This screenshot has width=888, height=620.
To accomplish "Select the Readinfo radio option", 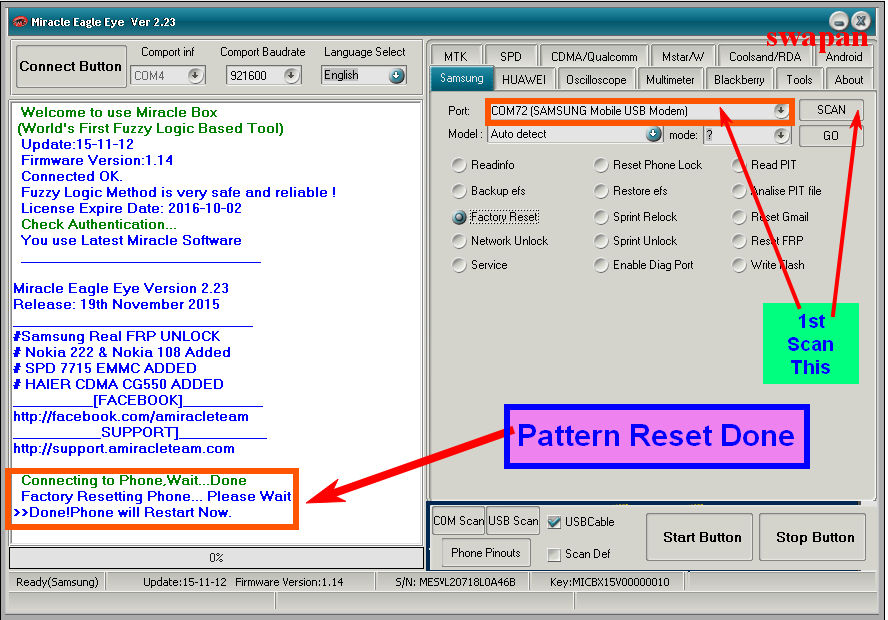I will (x=484, y=165).
